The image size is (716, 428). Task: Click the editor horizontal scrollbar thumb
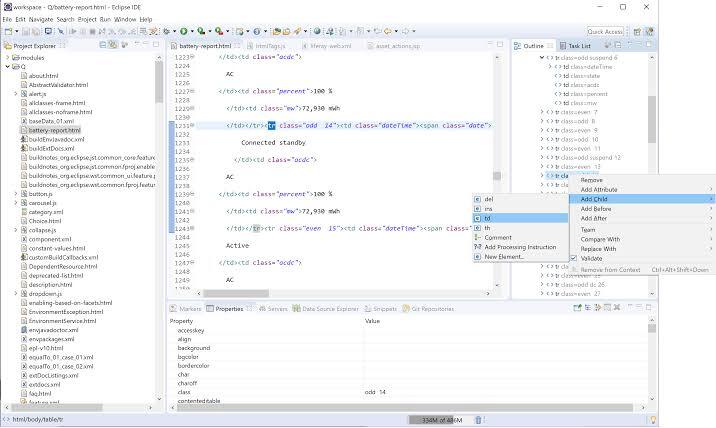click(236, 293)
